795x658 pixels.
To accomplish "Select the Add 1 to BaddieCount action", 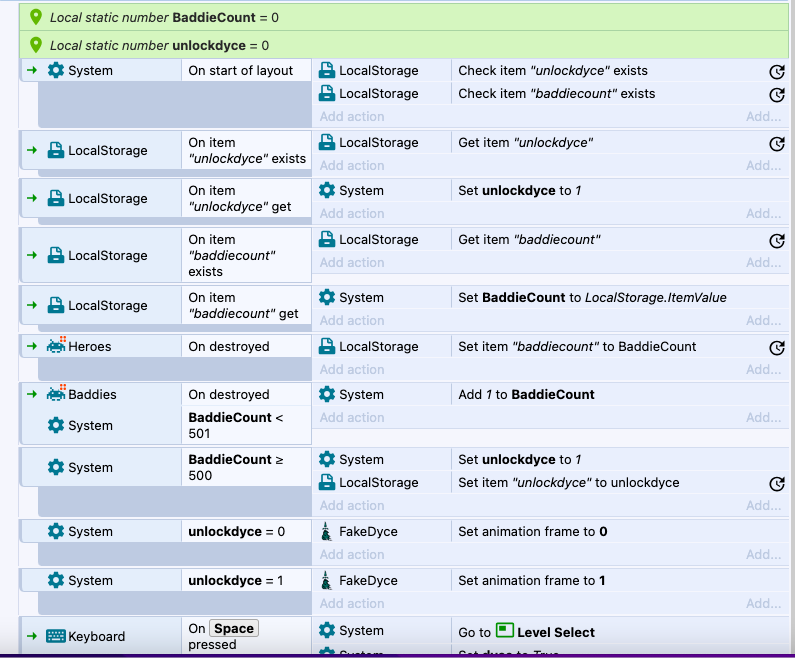I will click(x=551, y=394).
